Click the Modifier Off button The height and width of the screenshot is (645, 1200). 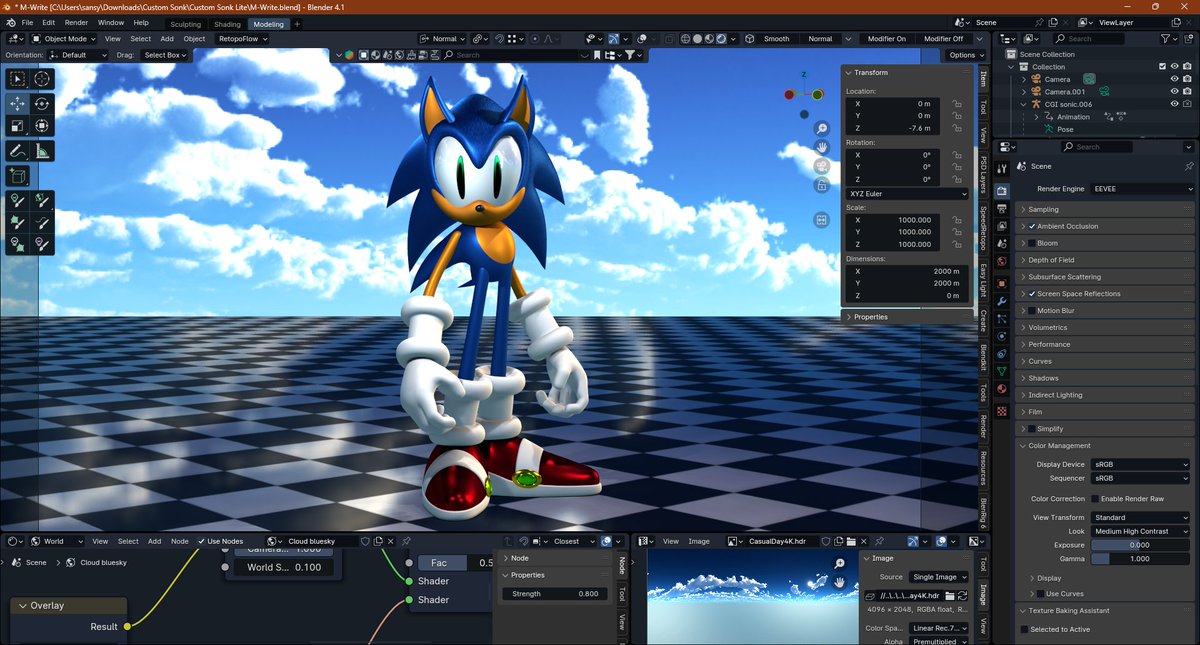[x=943, y=39]
